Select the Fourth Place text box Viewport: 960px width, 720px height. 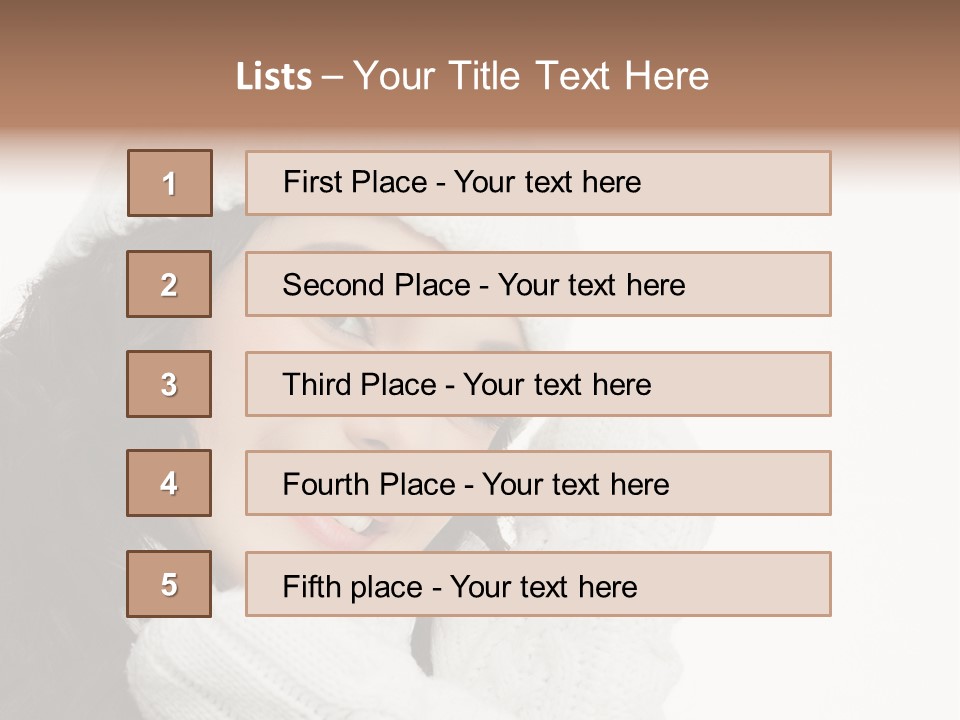coord(538,484)
